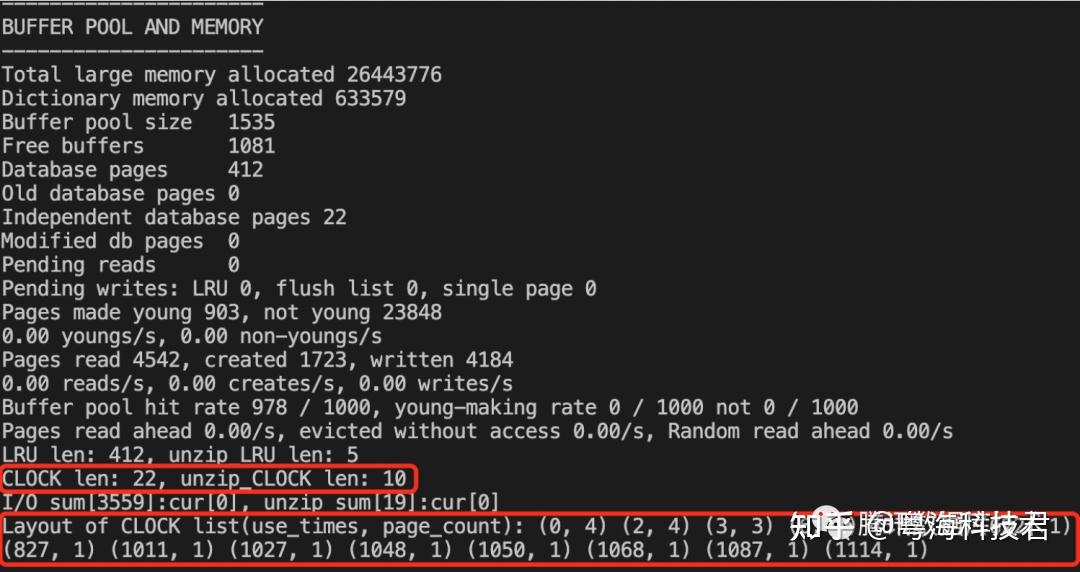Select the Dictionary memory allocated value 633579

coord(371,99)
